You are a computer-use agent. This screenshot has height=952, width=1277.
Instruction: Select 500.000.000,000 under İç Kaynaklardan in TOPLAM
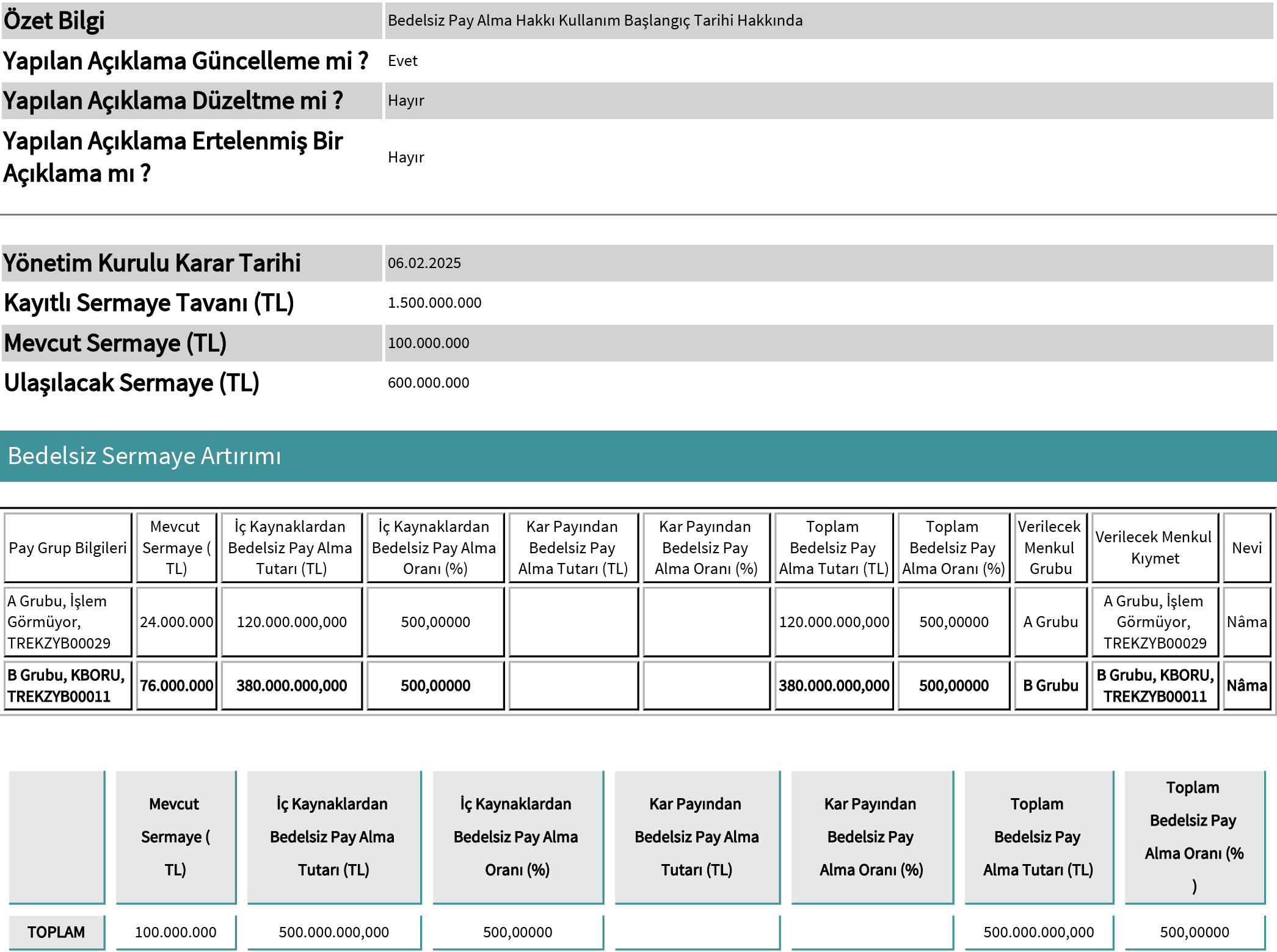point(333,932)
